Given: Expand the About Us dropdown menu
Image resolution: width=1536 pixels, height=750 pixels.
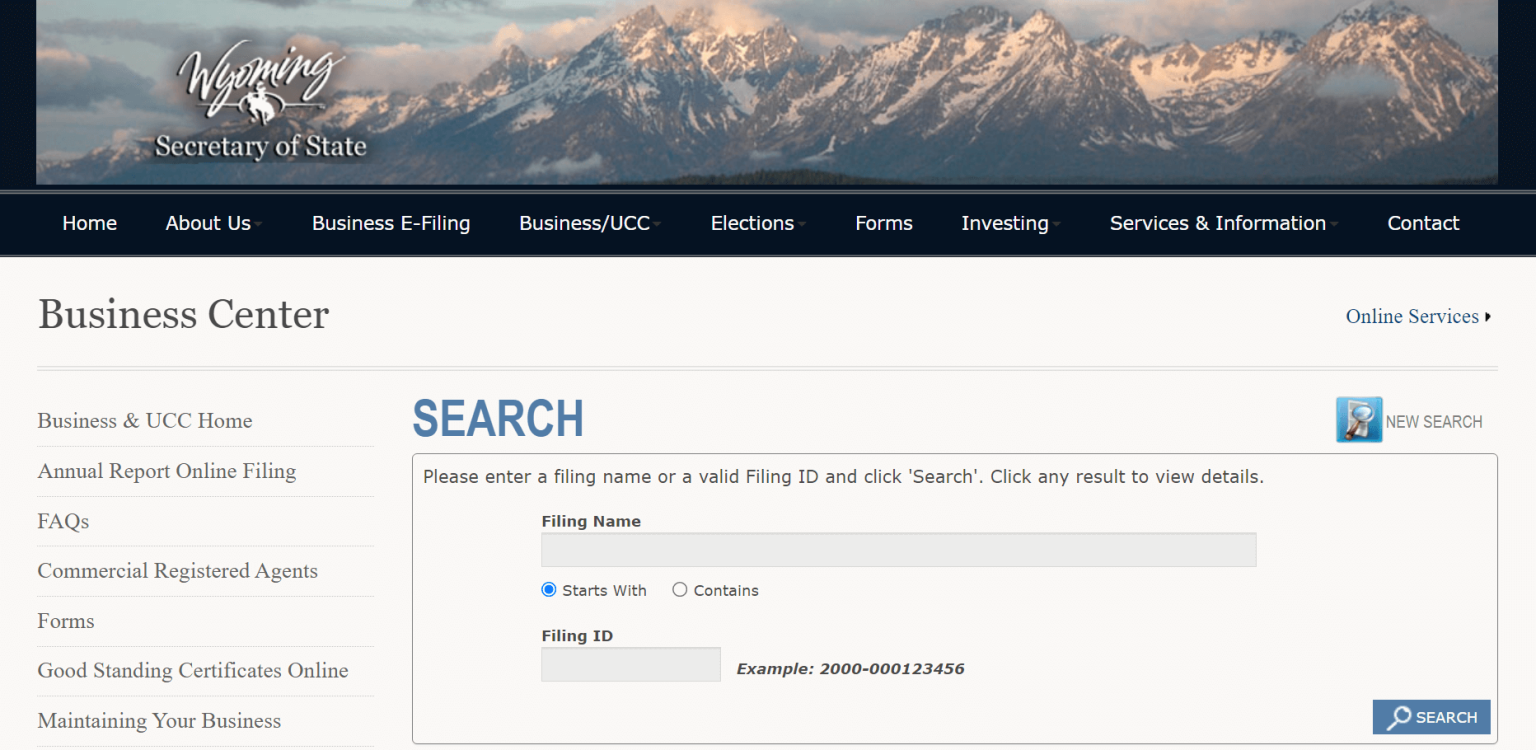Looking at the screenshot, I should tap(213, 224).
